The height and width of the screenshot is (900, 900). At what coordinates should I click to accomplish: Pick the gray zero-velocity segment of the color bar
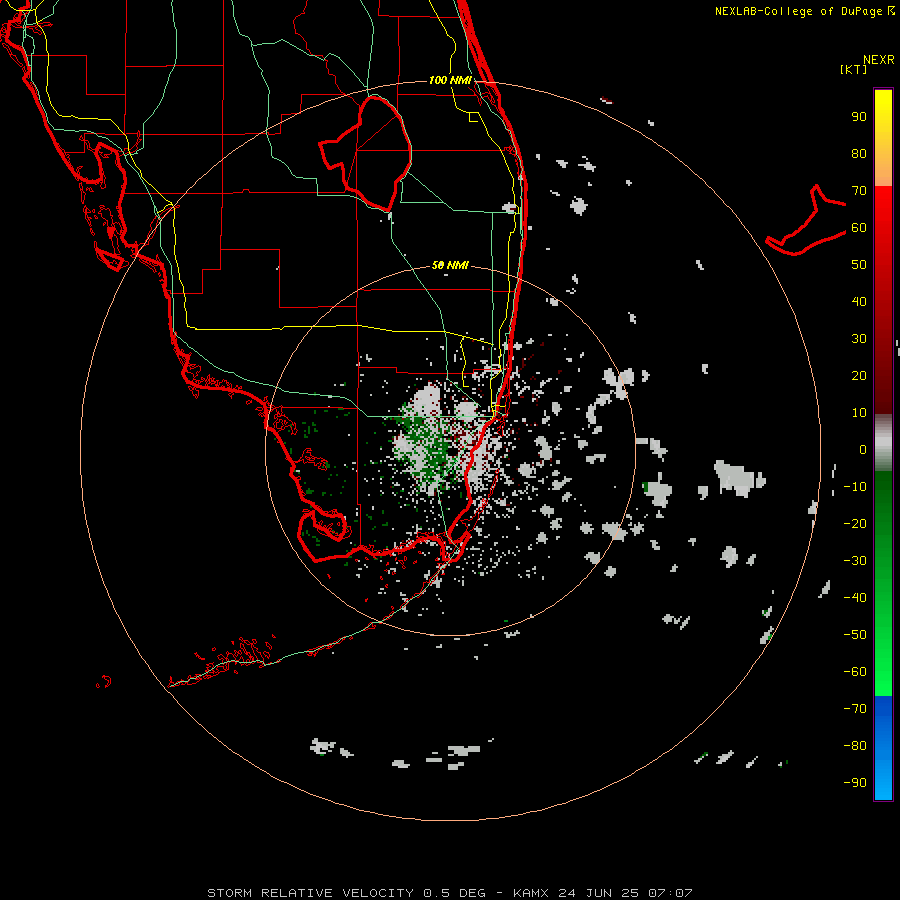[x=883, y=443]
